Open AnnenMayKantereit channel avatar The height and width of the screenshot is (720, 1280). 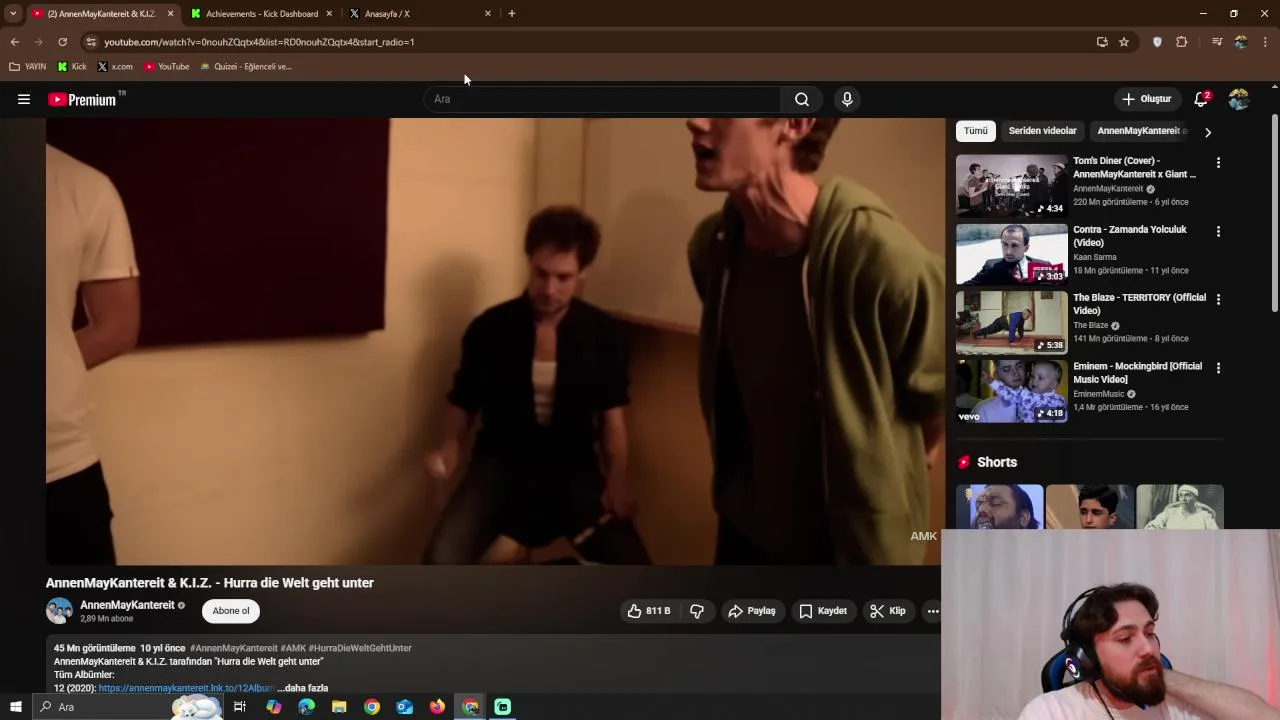59,611
